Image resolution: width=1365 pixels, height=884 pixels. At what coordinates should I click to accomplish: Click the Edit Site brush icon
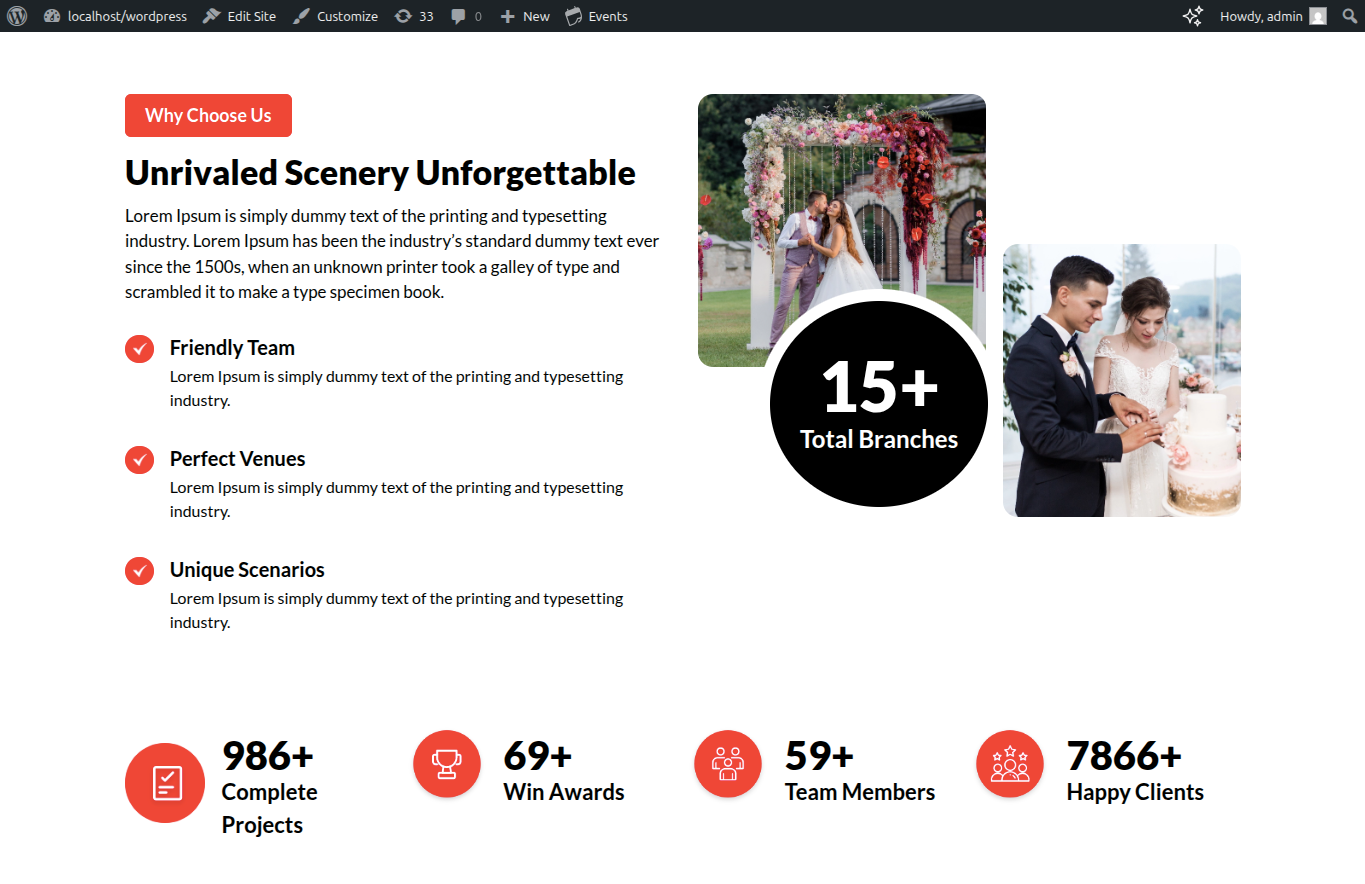211,16
